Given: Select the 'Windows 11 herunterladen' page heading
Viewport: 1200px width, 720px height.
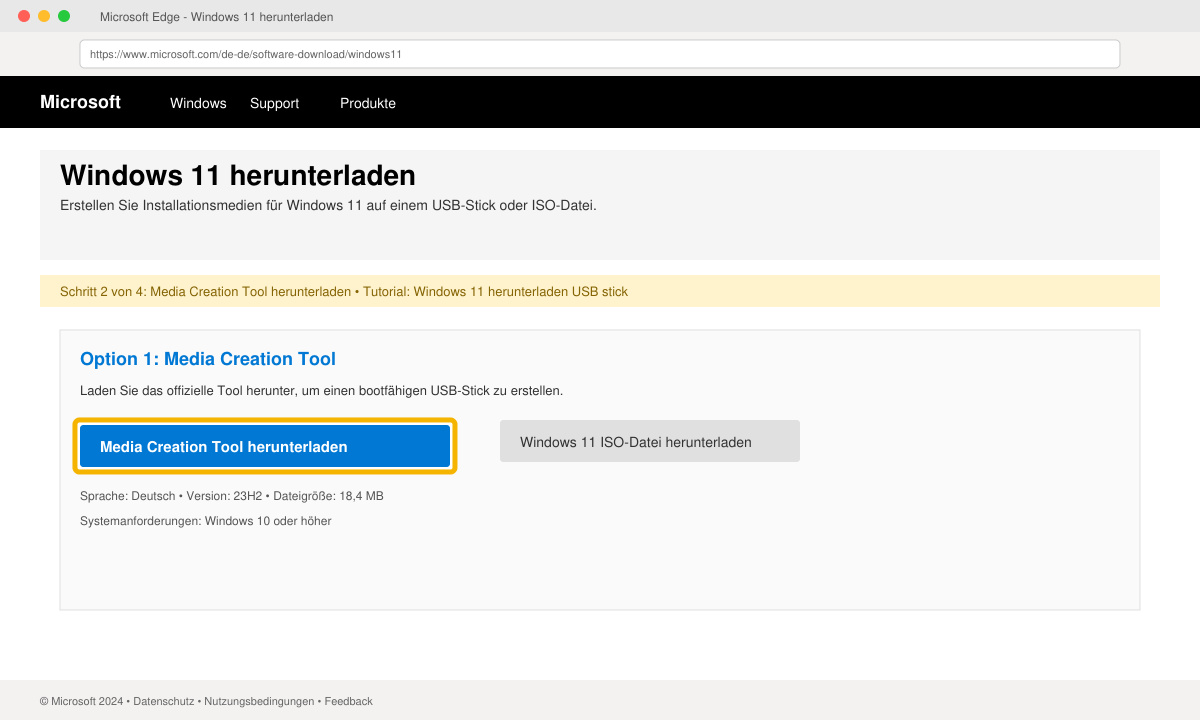Looking at the screenshot, I should (x=238, y=175).
